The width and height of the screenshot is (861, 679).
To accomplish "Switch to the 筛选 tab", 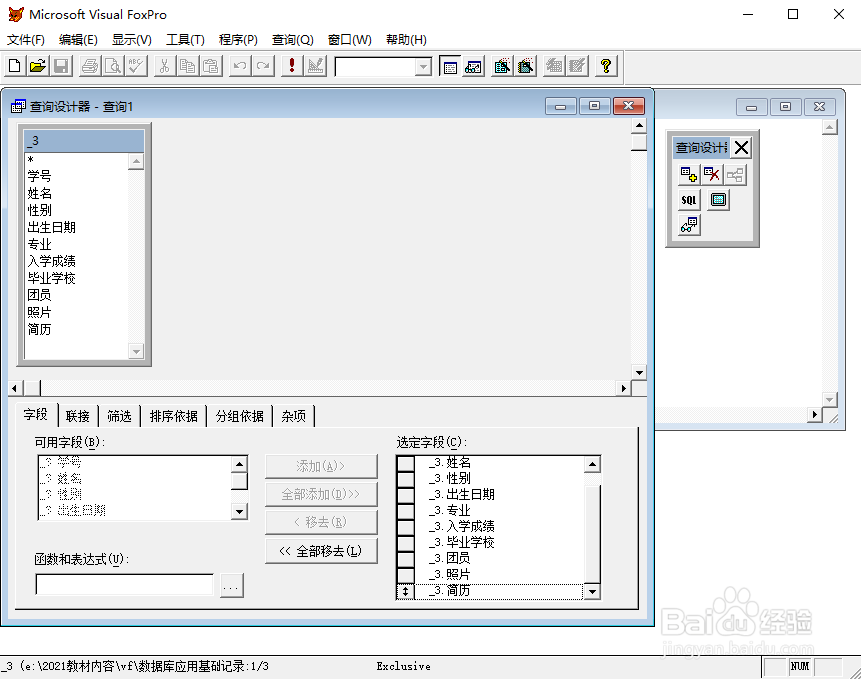I will point(120,416).
